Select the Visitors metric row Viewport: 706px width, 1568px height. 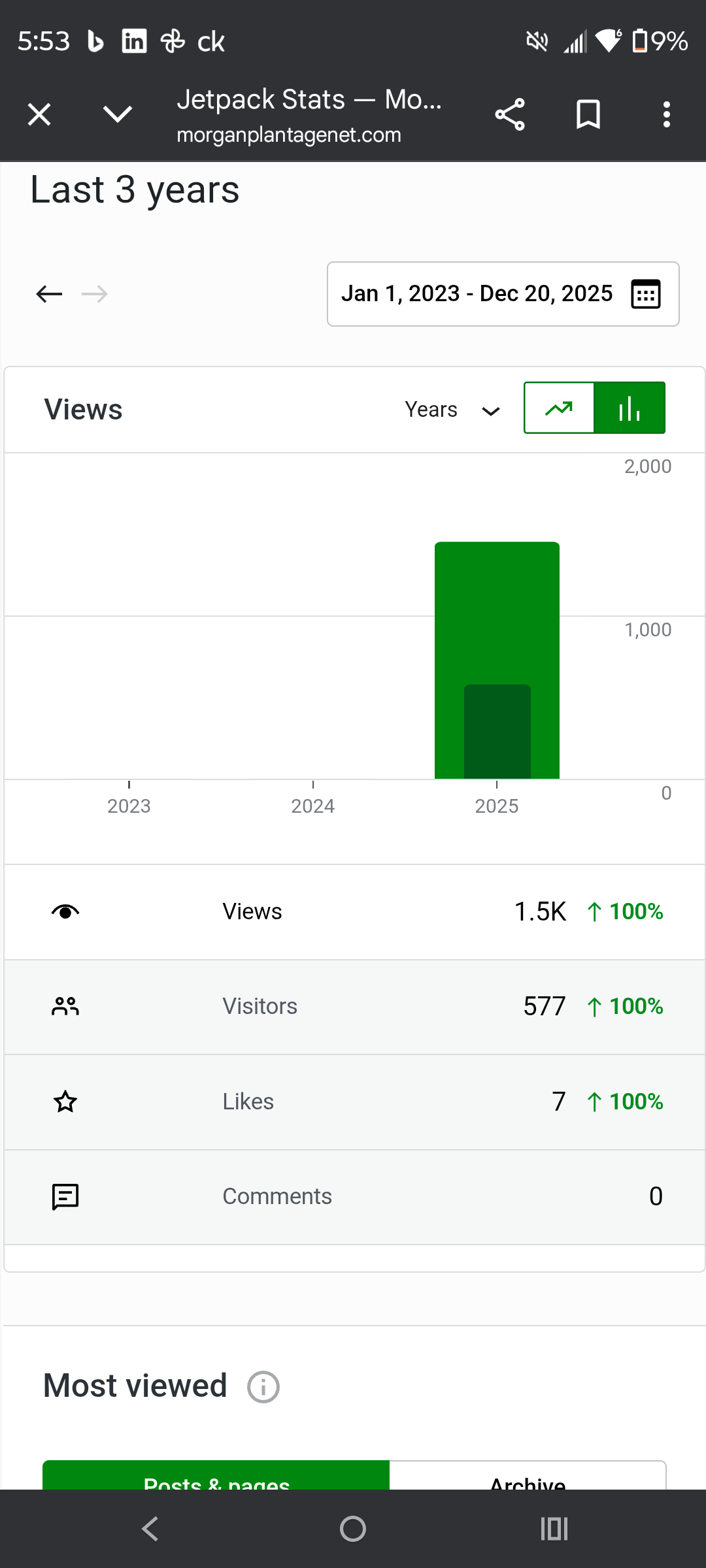coord(353,1007)
